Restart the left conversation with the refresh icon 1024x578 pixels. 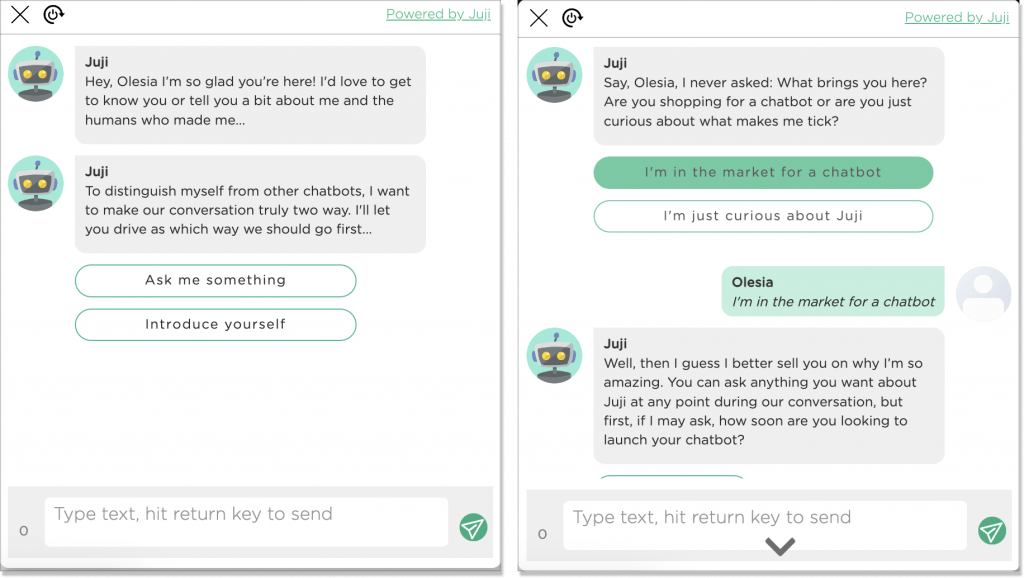coord(55,16)
